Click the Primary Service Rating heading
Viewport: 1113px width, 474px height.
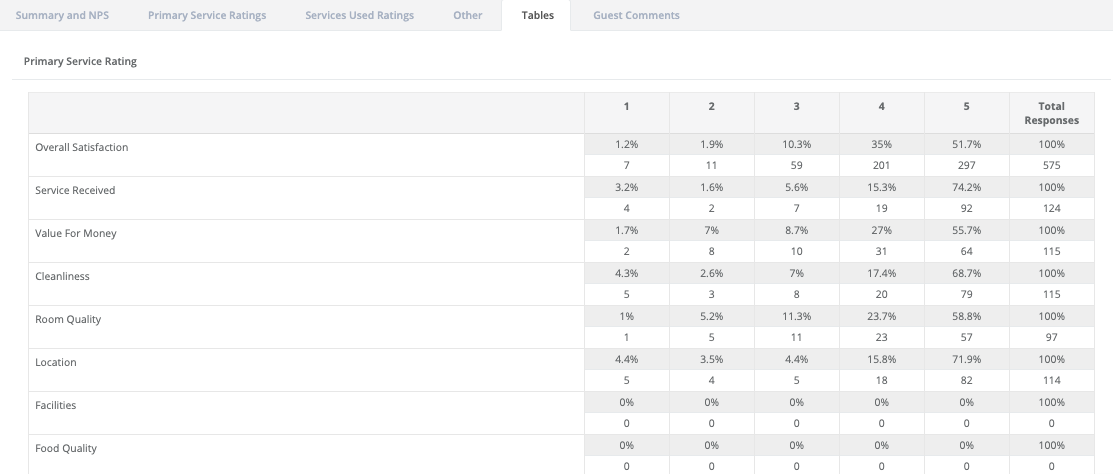click(80, 61)
